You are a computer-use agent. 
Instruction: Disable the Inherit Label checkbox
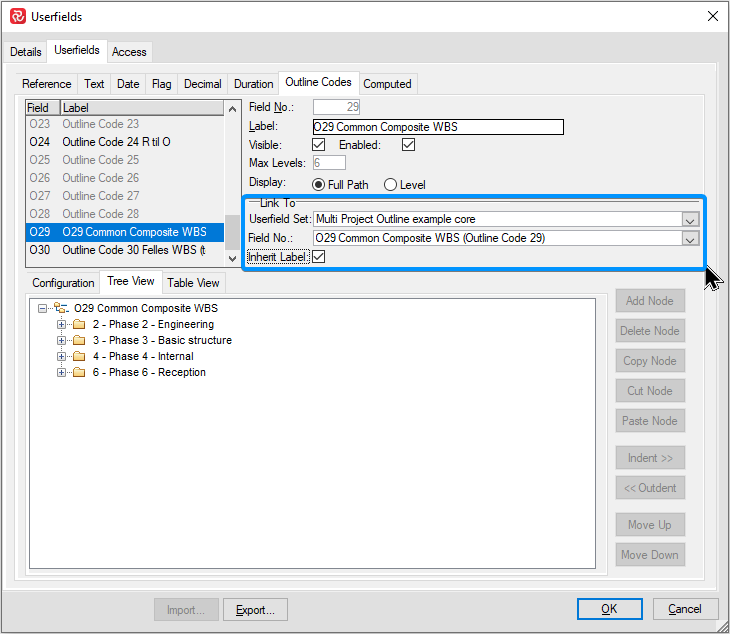(319, 257)
